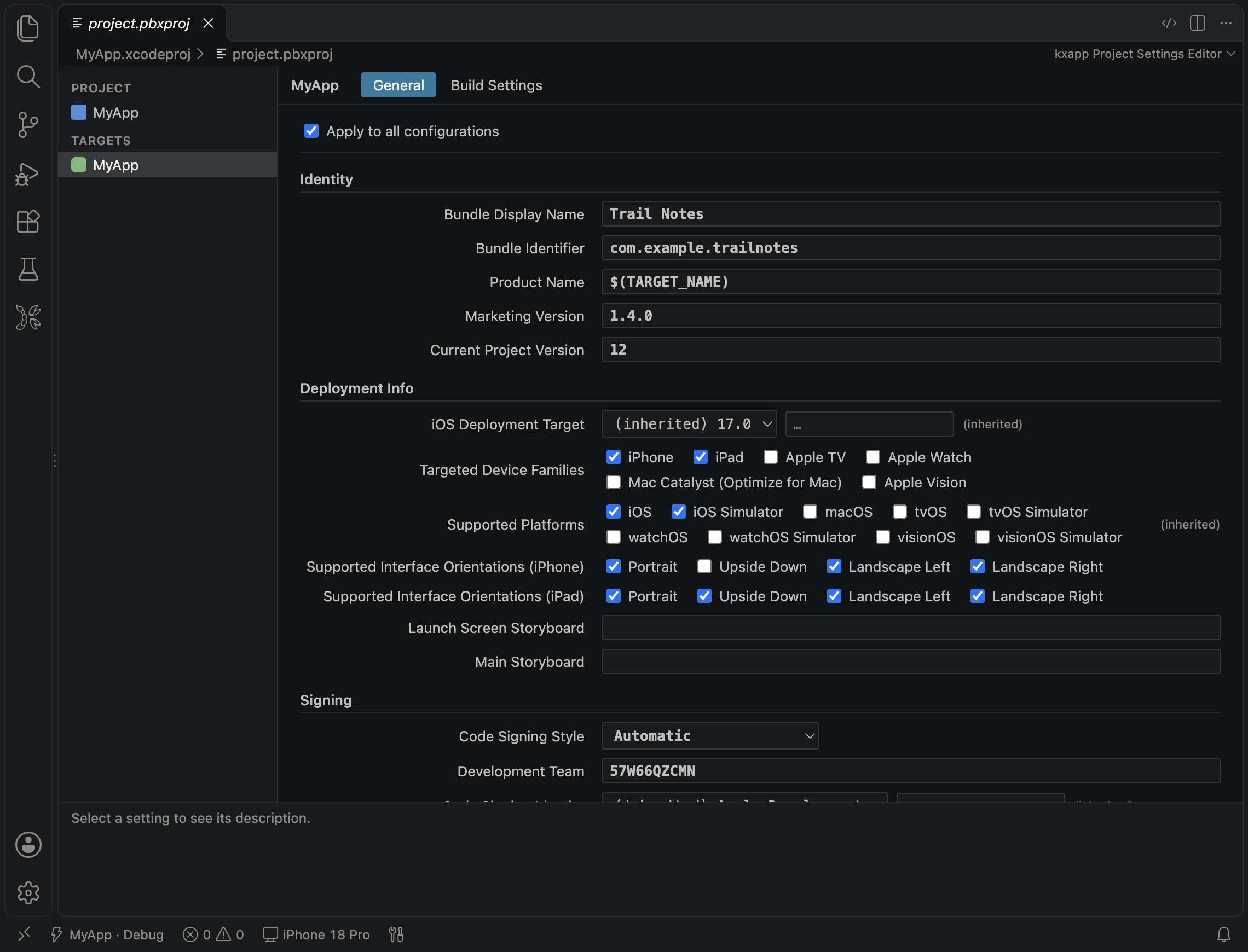Check the macOS supported platform
The height and width of the screenshot is (952, 1248).
(810, 512)
